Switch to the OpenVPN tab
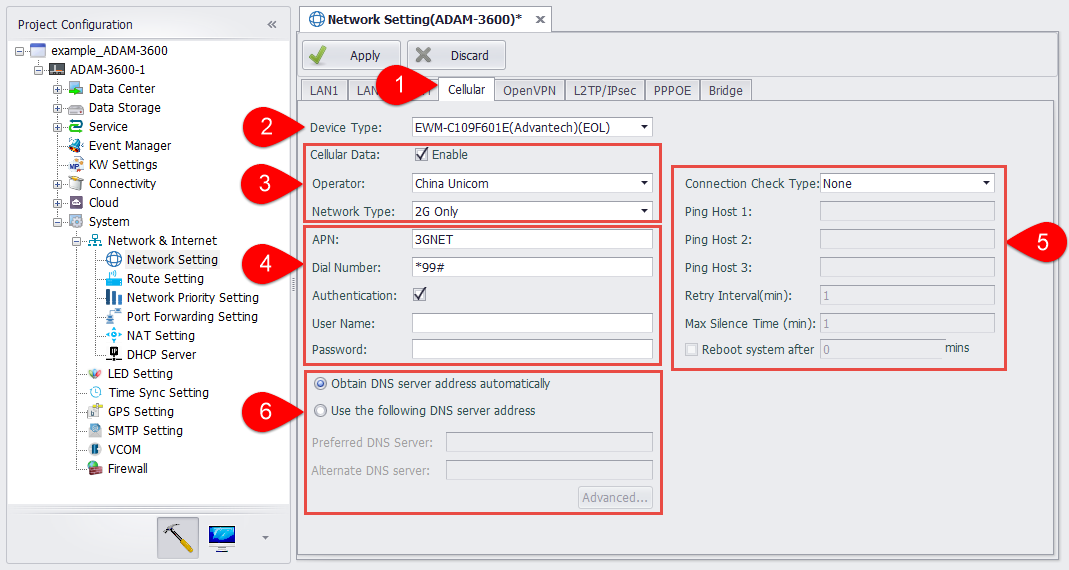Image resolution: width=1069 pixels, height=570 pixels. pyautogui.click(x=529, y=90)
